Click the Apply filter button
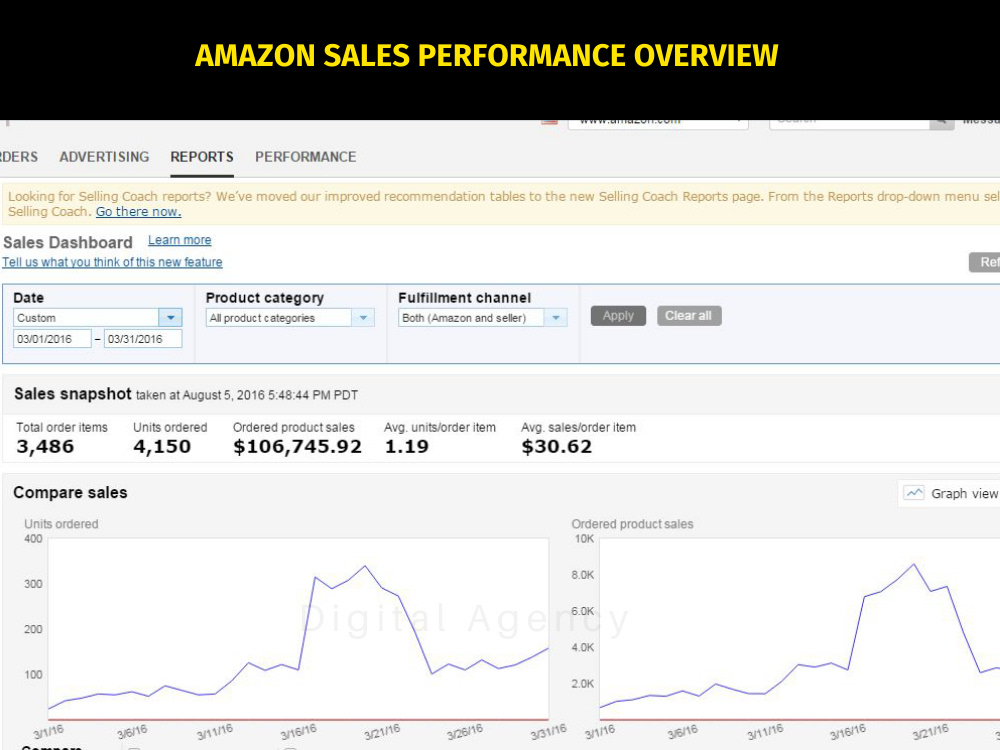 point(618,316)
